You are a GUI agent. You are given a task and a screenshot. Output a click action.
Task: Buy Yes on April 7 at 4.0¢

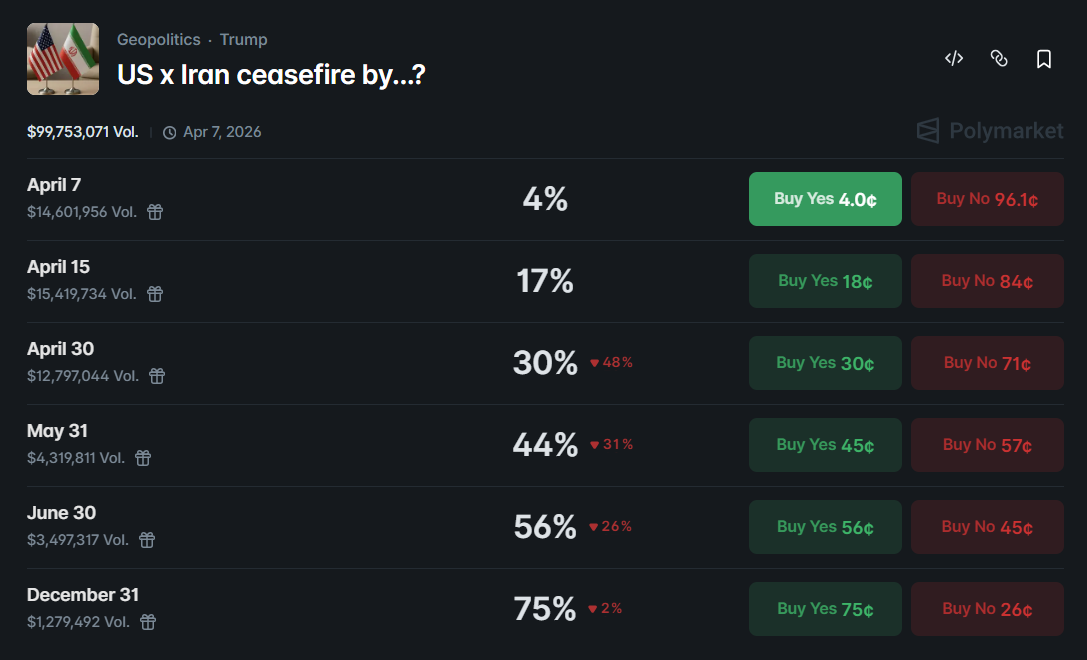(825, 199)
